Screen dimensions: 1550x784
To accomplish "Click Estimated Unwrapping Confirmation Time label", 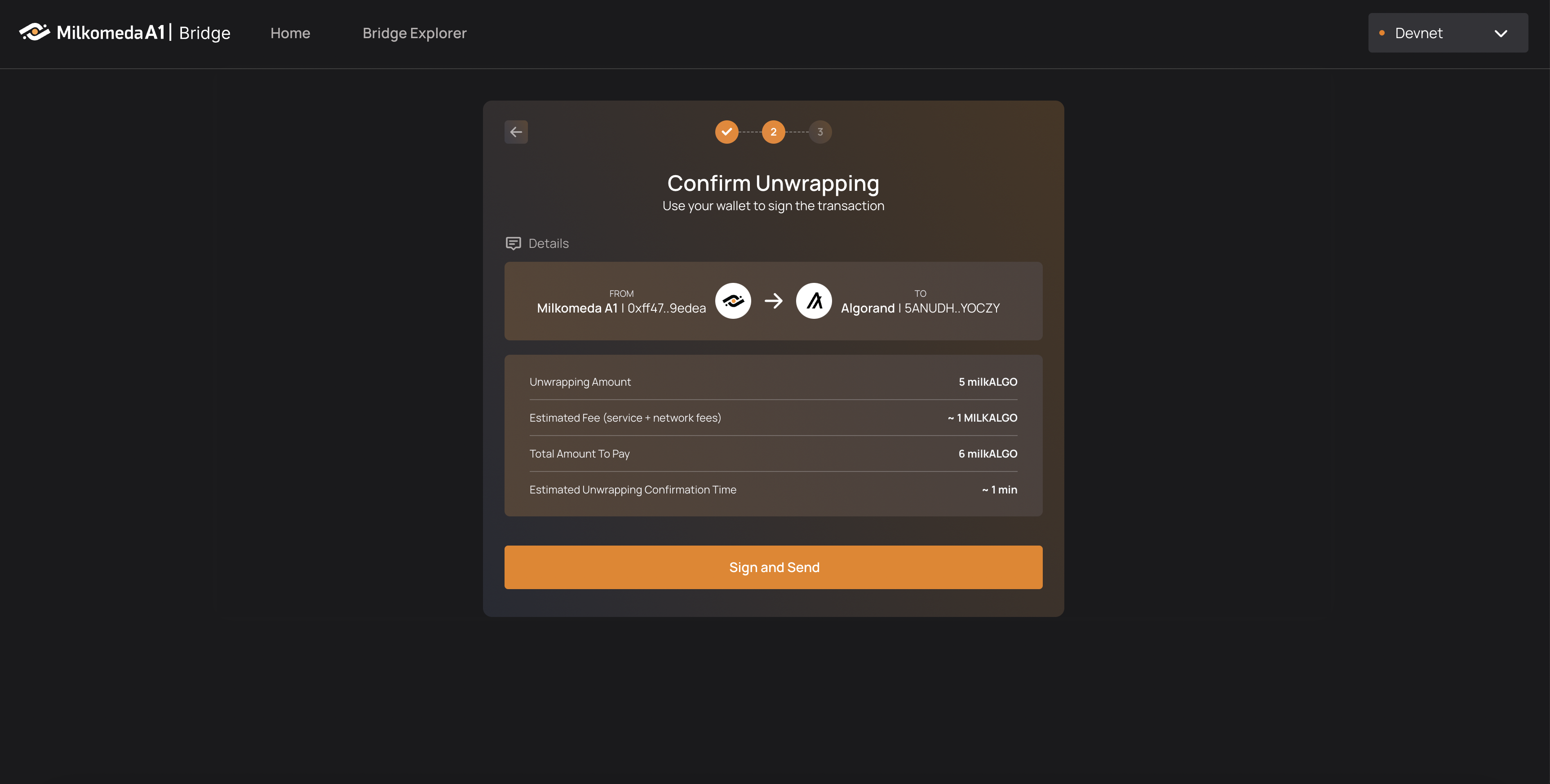I will click(x=633, y=490).
